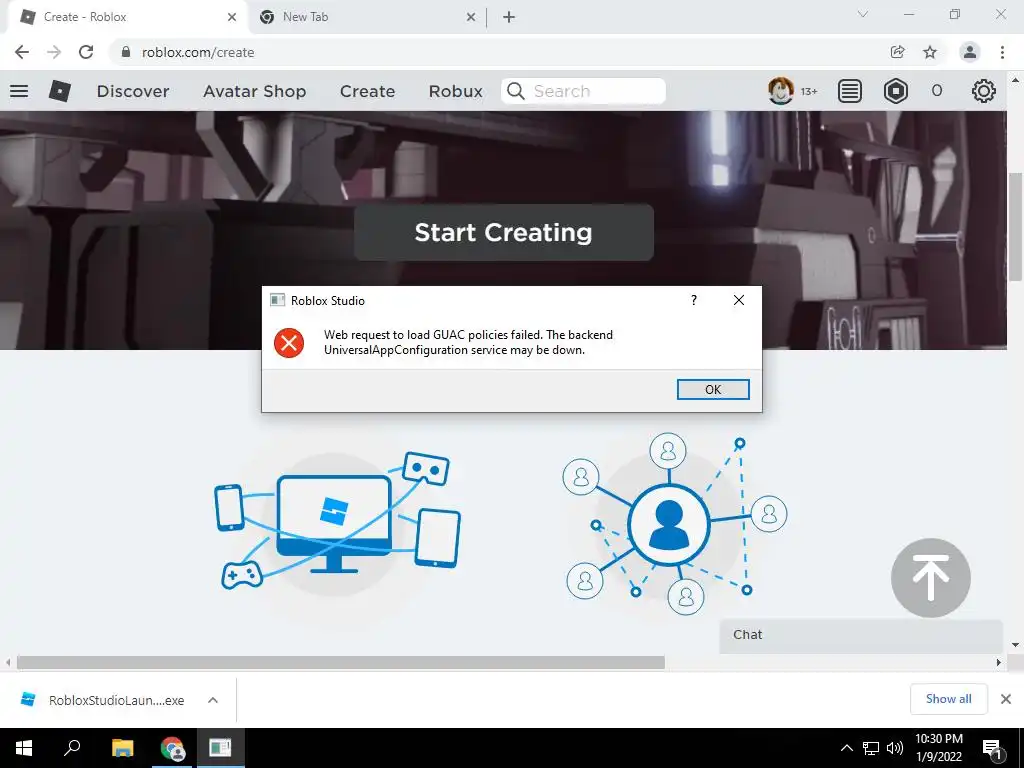Open the Windows Start menu
1024x768 pixels.
pyautogui.click(x=24, y=748)
